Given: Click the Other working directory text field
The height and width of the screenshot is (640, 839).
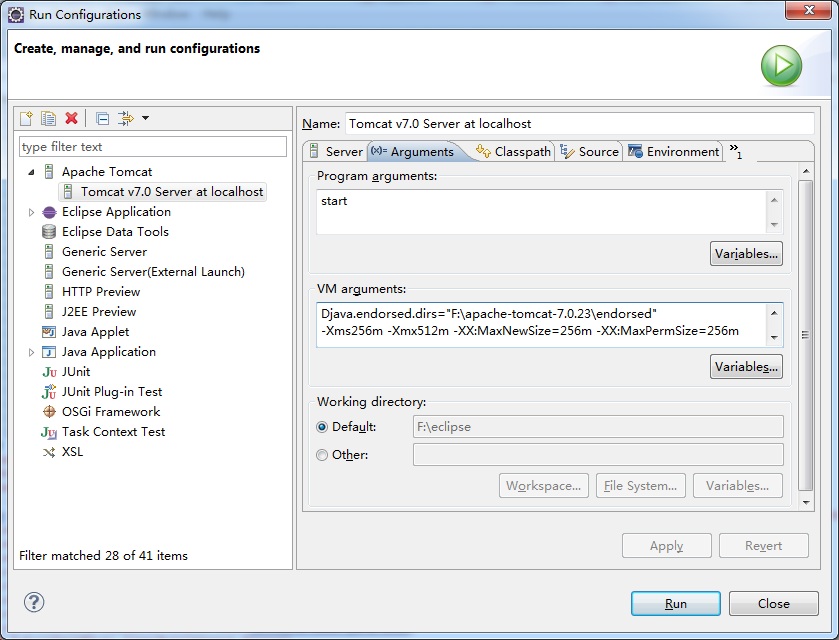Looking at the screenshot, I should click(x=598, y=455).
